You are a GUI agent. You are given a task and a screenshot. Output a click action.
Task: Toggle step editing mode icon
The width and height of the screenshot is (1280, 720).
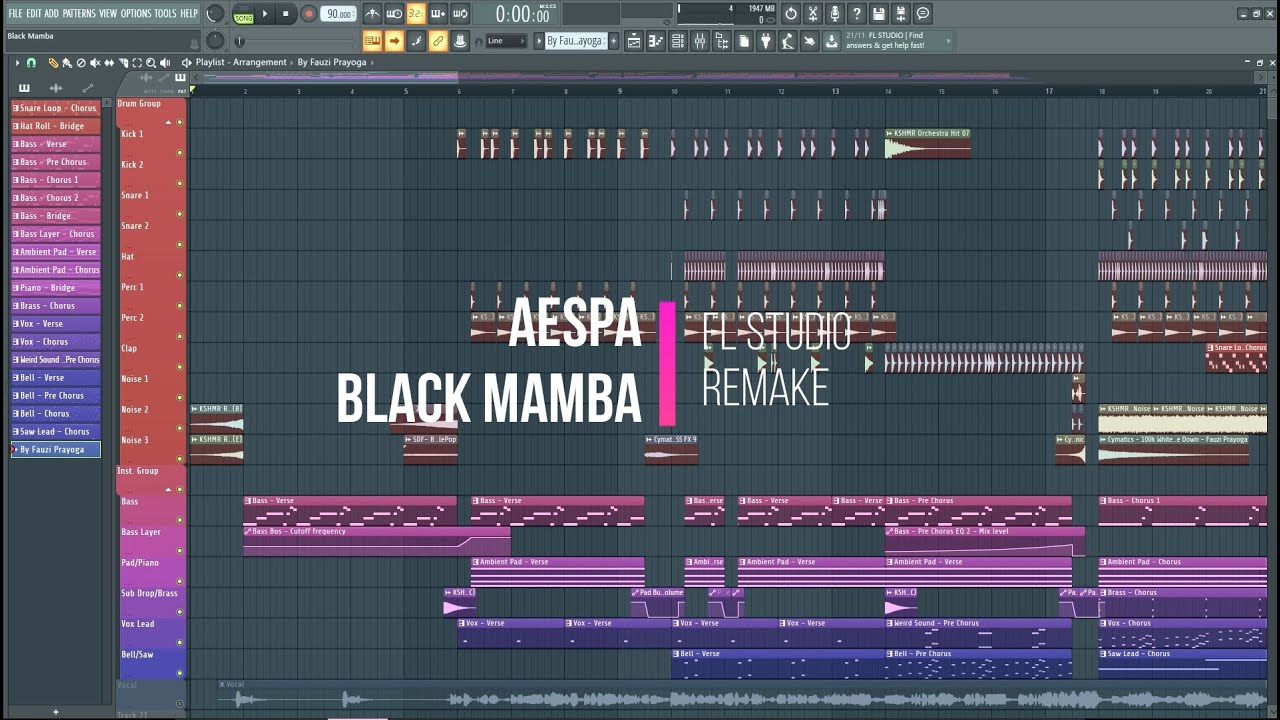pos(416,41)
